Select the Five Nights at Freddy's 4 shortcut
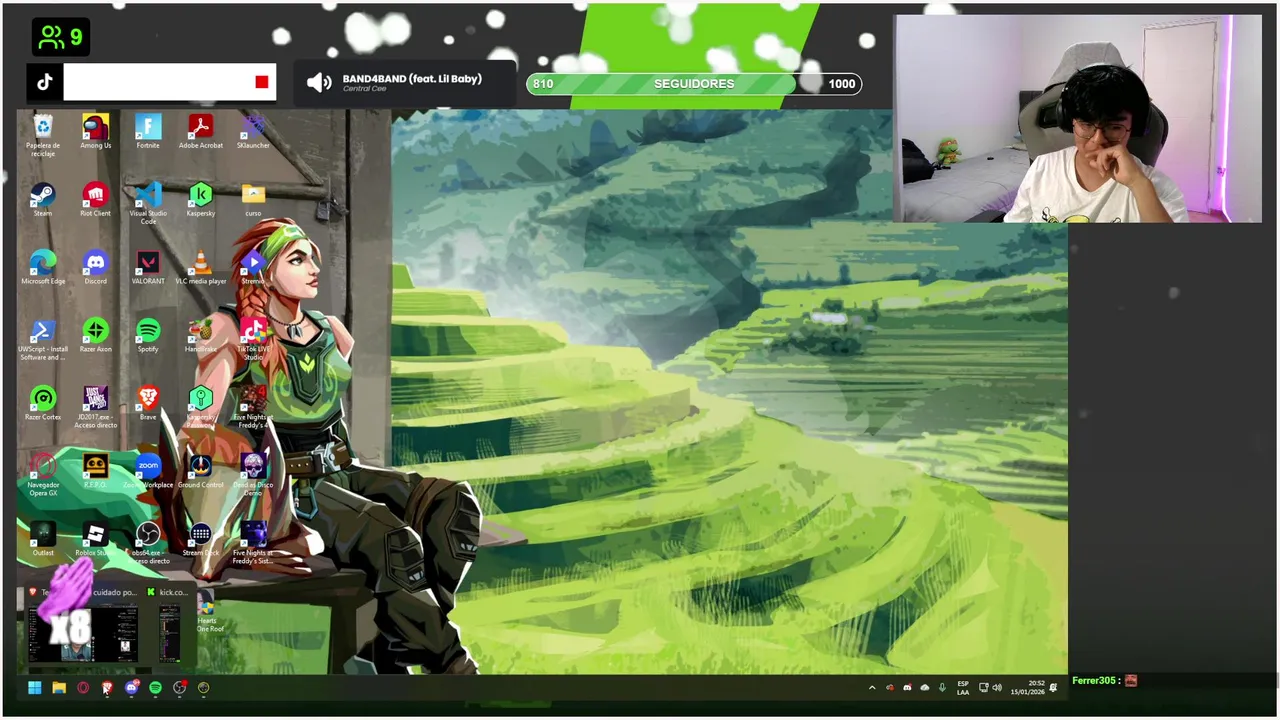The image size is (1280, 720). point(253,408)
